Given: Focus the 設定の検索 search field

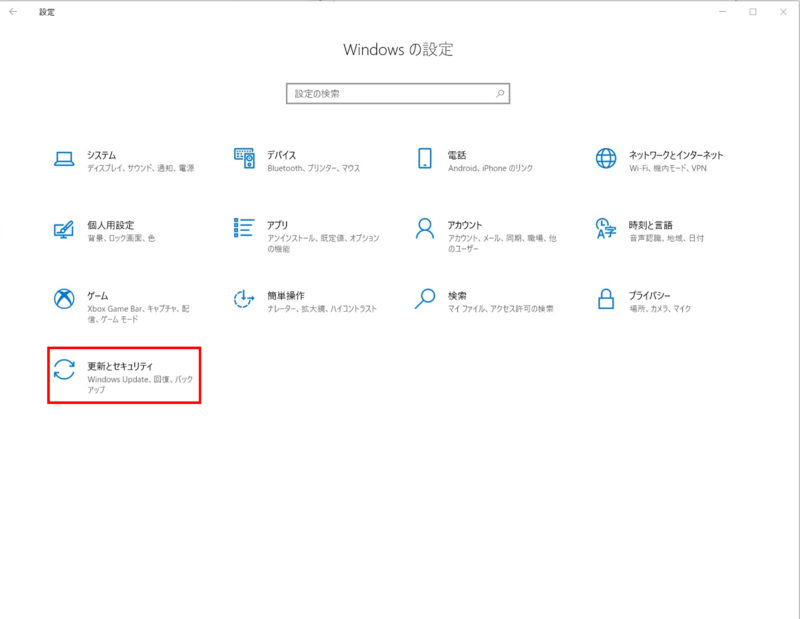Looking at the screenshot, I should pyautogui.click(x=398, y=93).
